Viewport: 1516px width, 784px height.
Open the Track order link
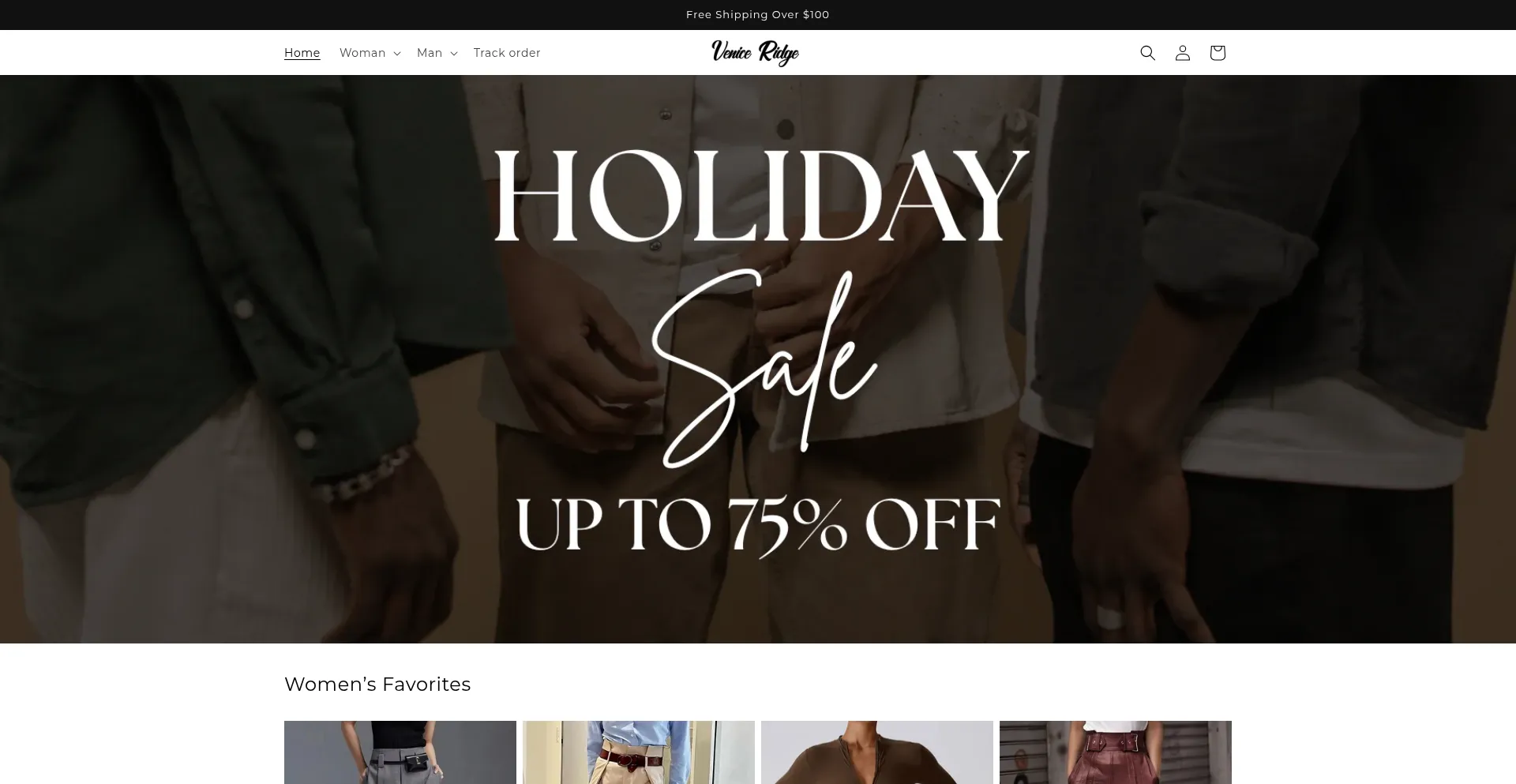(x=507, y=53)
